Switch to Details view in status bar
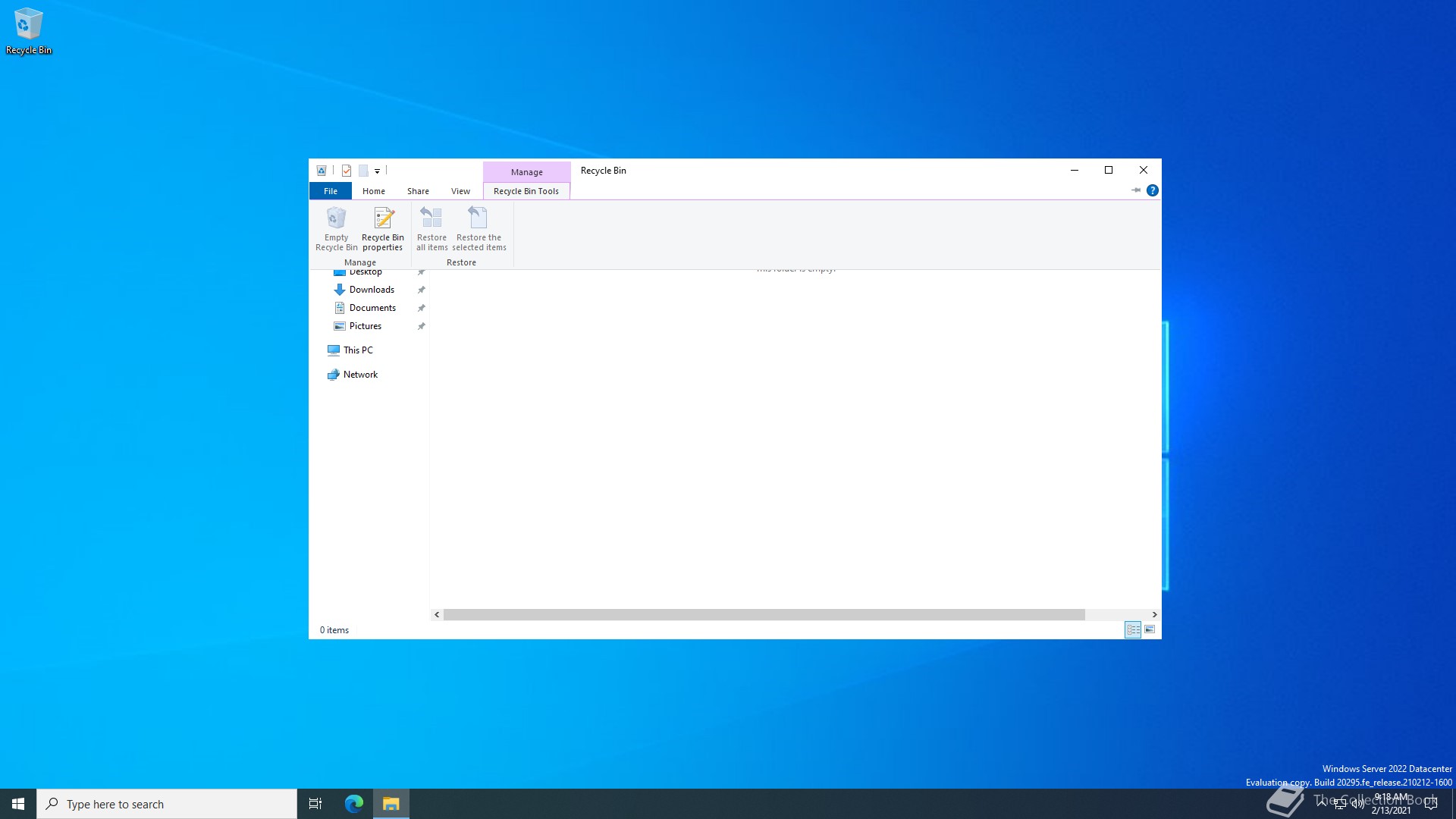Viewport: 1456px width, 819px height. click(1133, 629)
